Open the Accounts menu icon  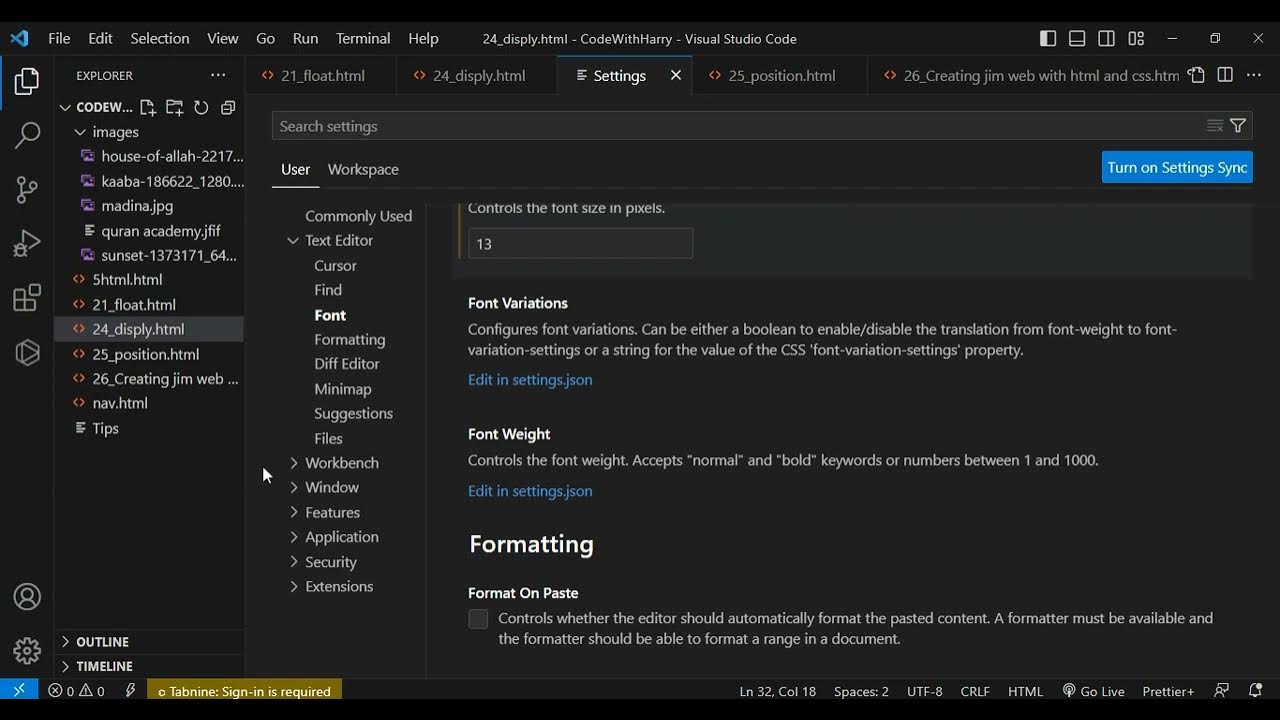(x=27, y=597)
